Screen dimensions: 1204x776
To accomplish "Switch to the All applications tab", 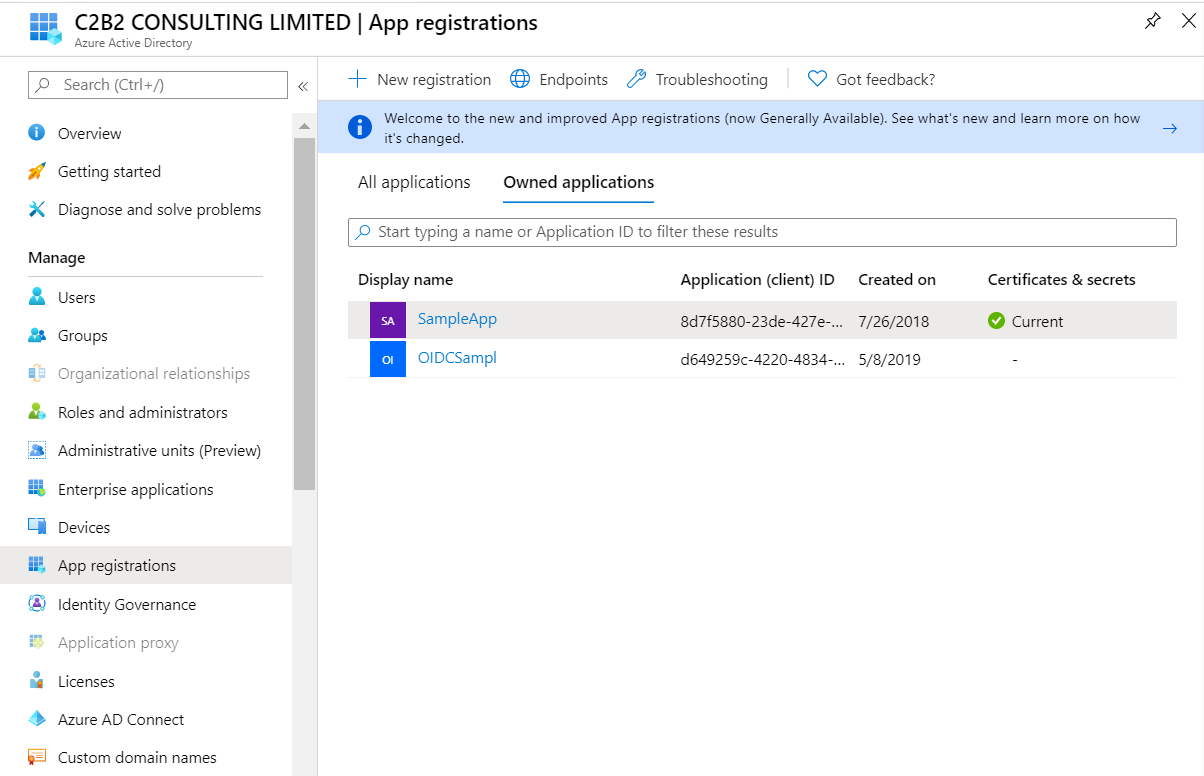I will coord(413,182).
